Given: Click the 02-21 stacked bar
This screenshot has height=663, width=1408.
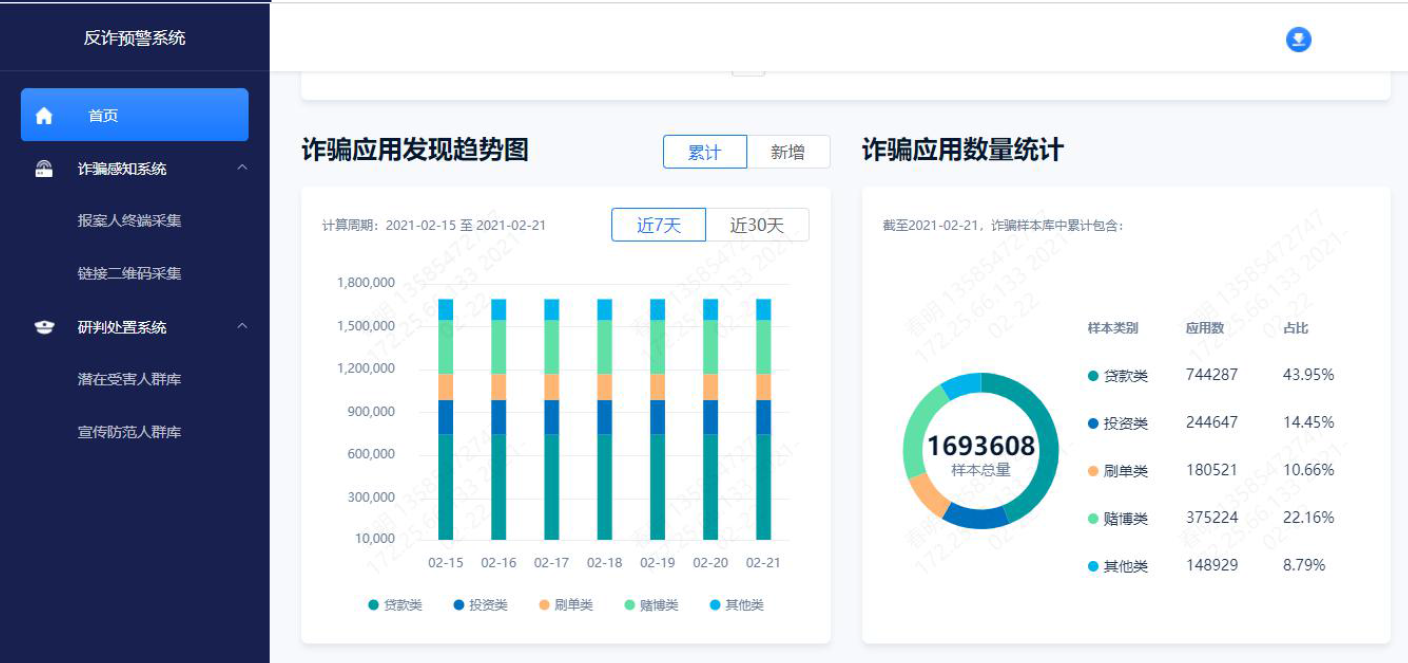Looking at the screenshot, I should coord(764,419).
